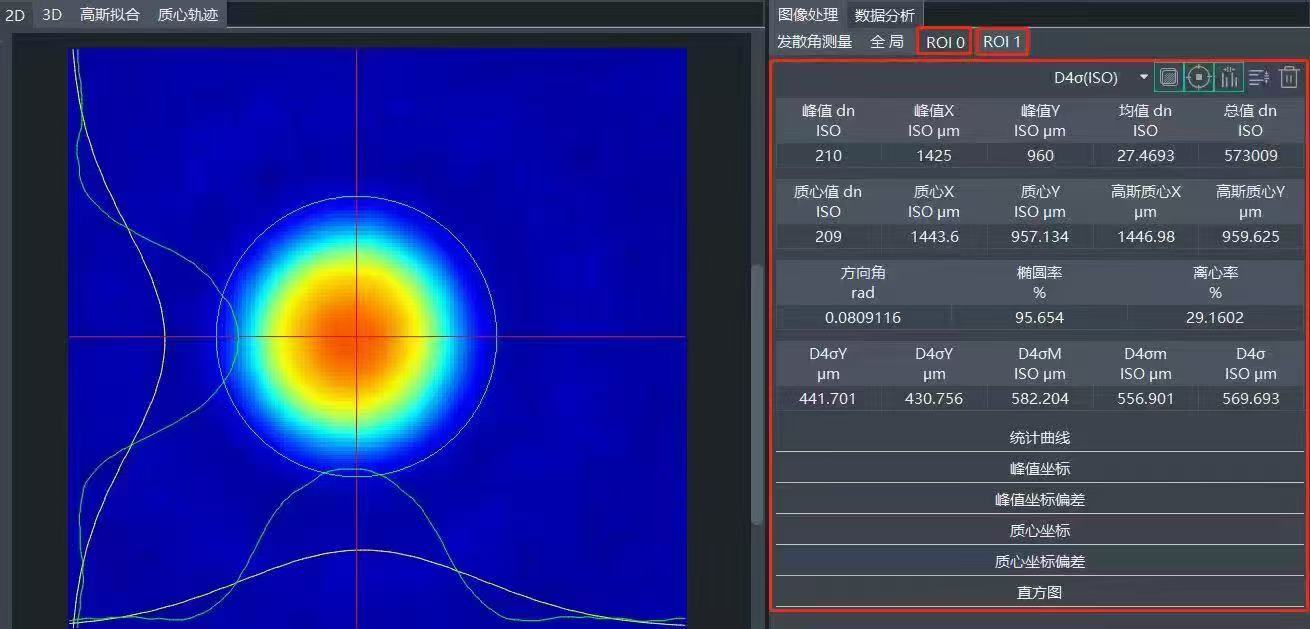1310x629 pixels.
Task: Click the 全局 mode button
Action: (886, 41)
